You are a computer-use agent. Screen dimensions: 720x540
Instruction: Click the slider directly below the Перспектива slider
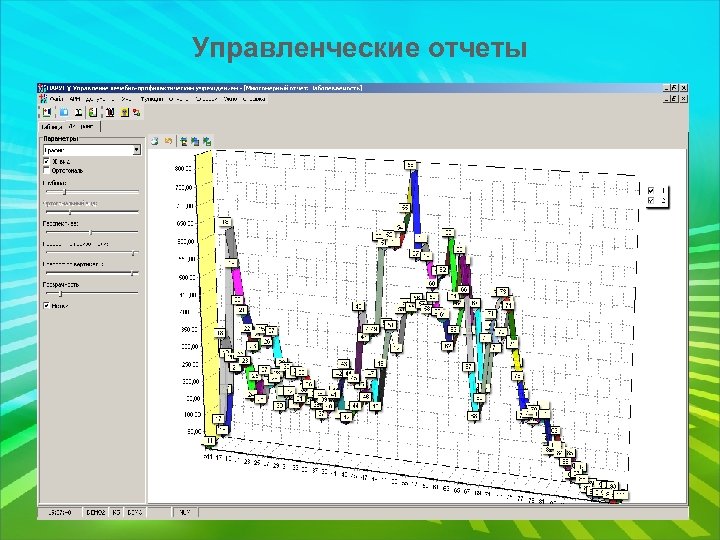point(91,253)
